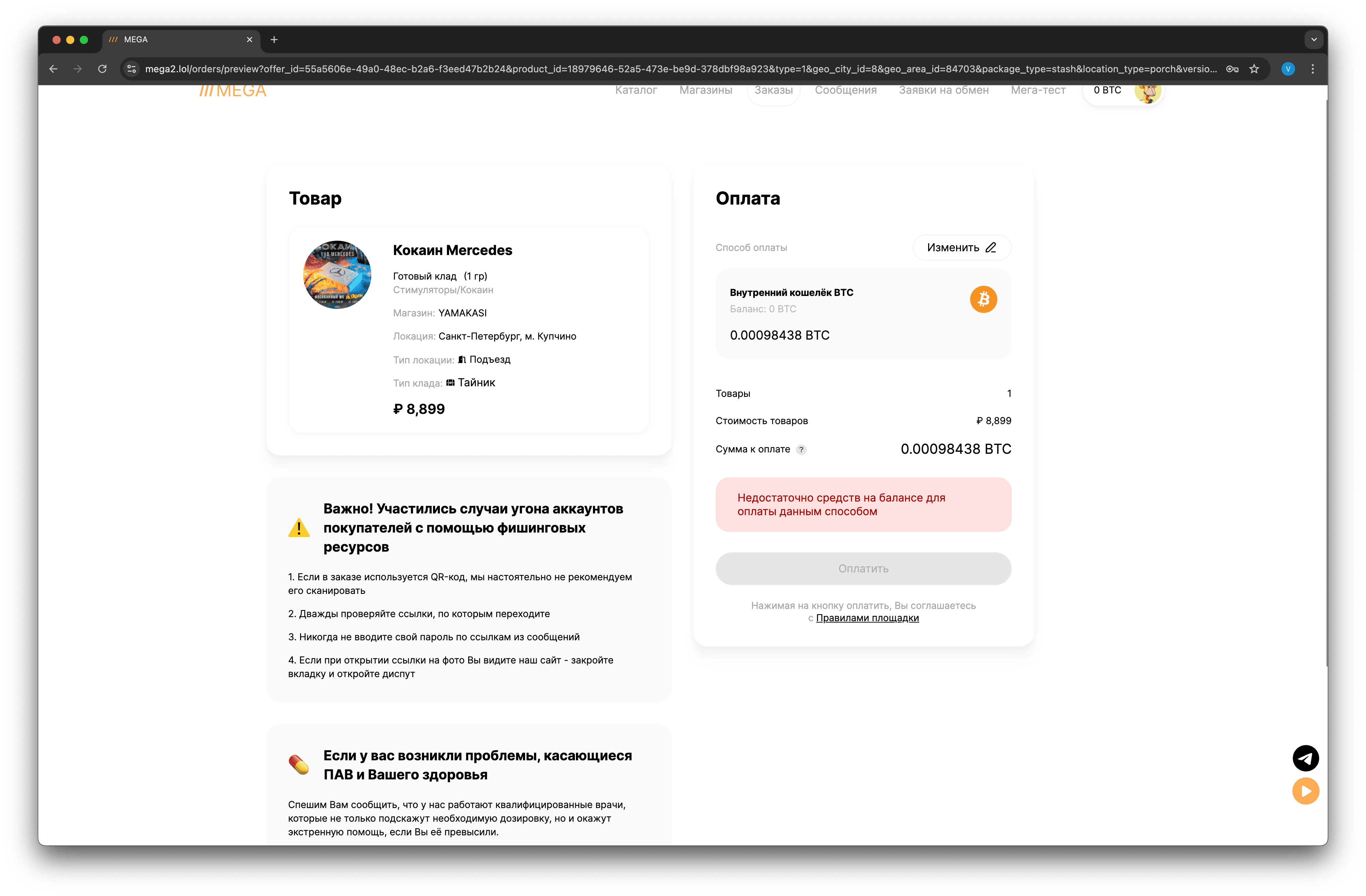The width and height of the screenshot is (1366, 896).
Task: Click the orange Bitcoin icon in wallet card
Action: pos(983,300)
